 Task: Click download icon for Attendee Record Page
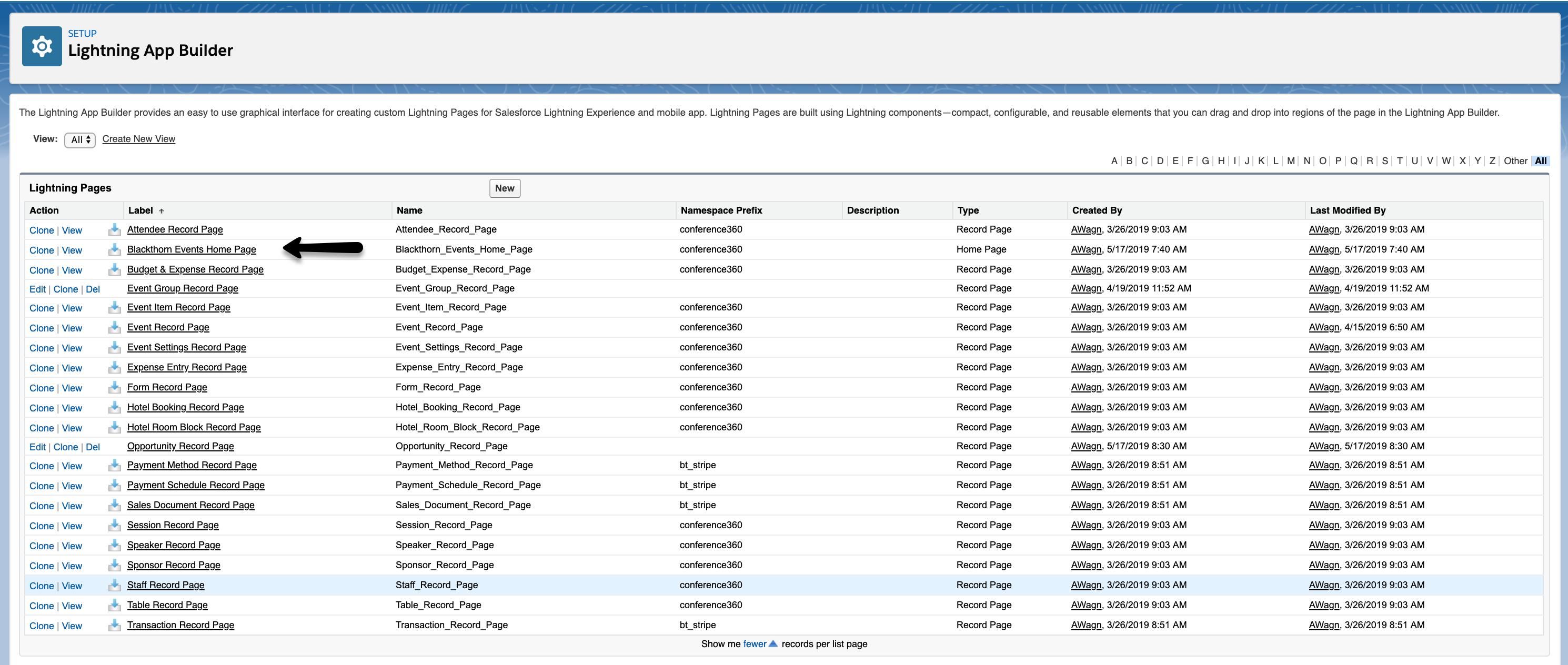pyautogui.click(x=114, y=229)
